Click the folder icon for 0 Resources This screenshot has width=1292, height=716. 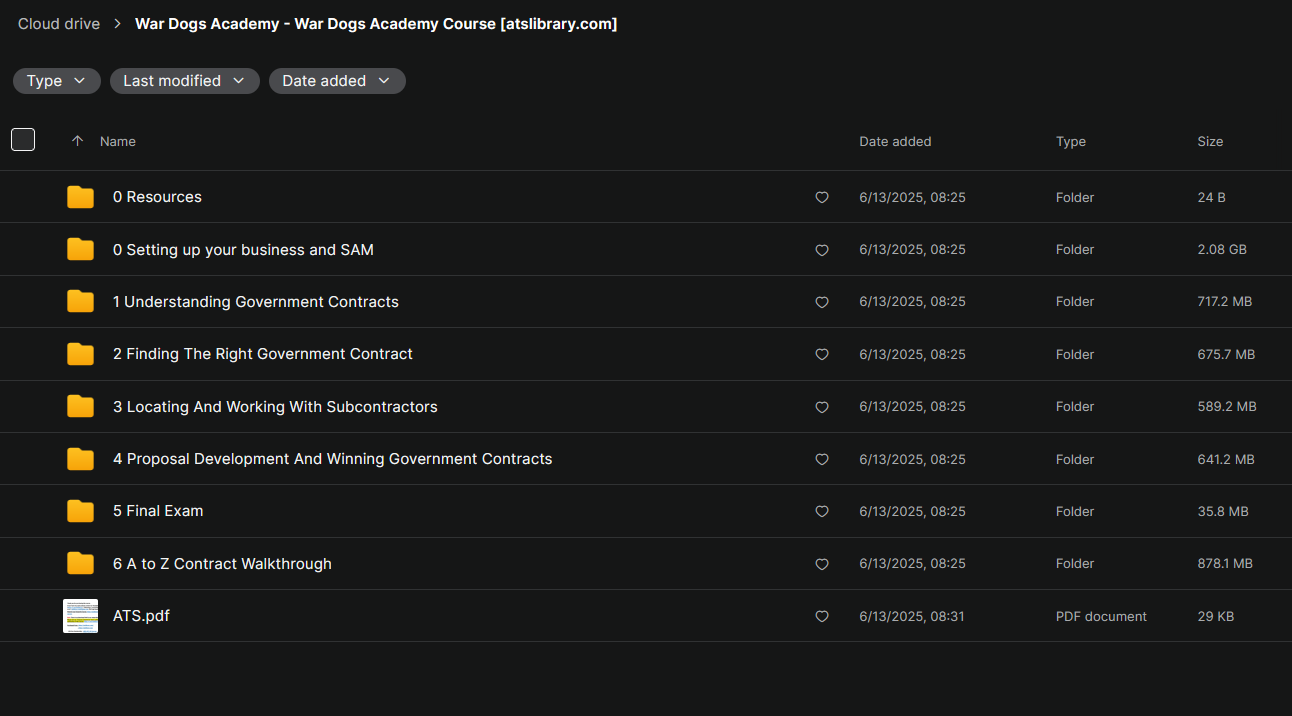[80, 197]
